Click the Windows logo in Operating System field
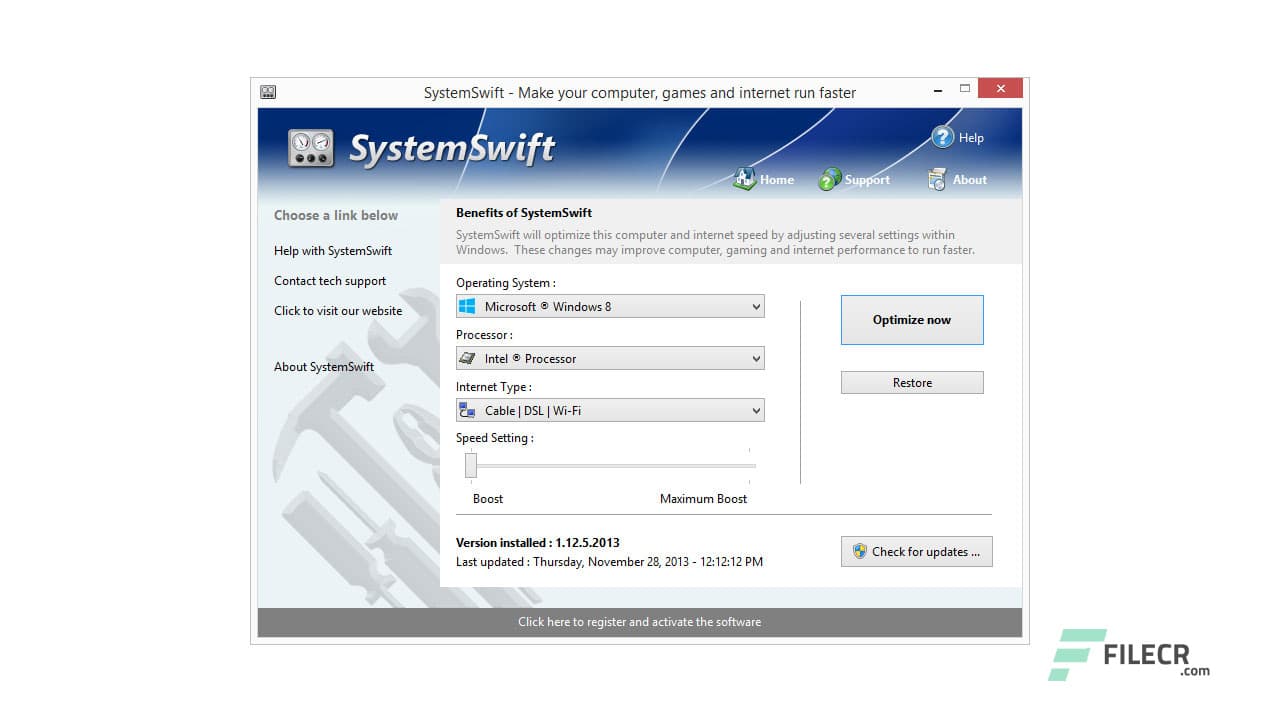 466,306
